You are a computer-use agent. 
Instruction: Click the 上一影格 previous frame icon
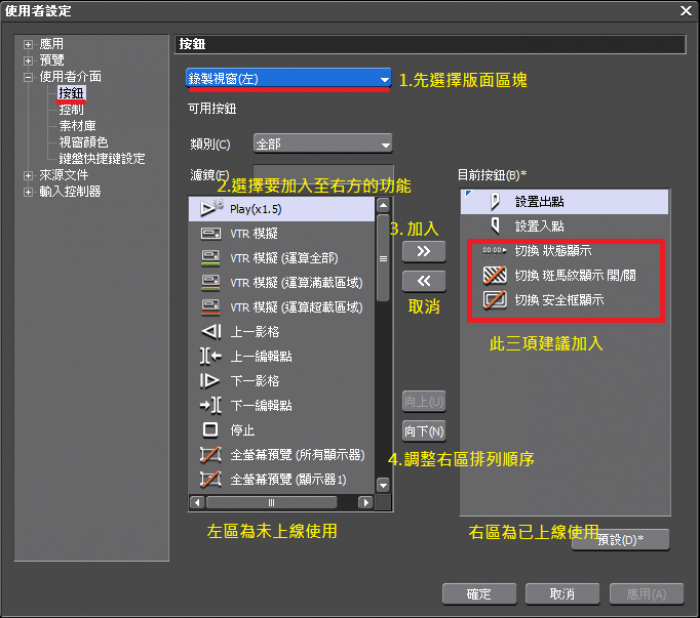tap(210, 332)
